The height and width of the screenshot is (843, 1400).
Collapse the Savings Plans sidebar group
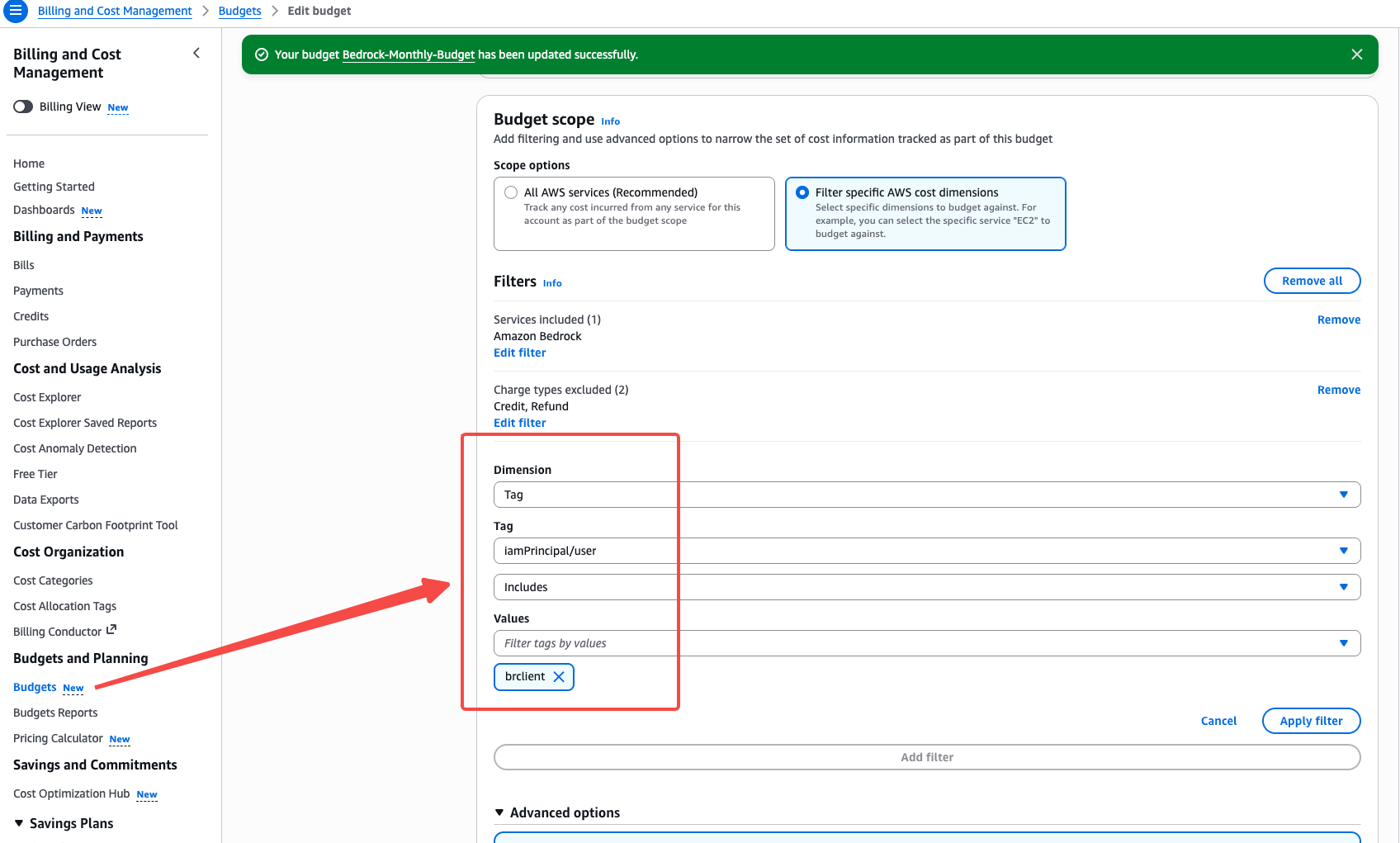coord(19,823)
